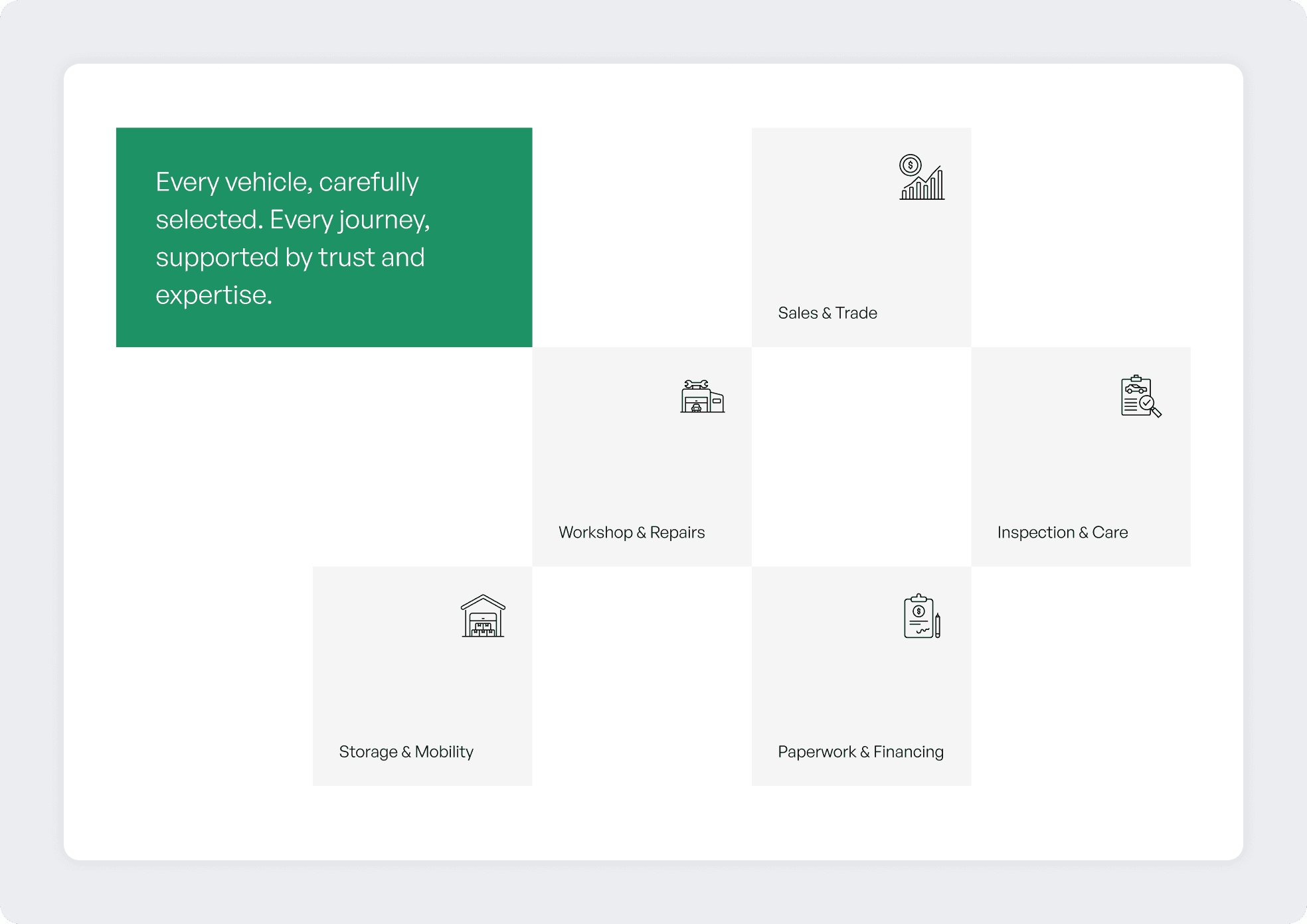Select the Inspection & Care text
This screenshot has height=924, width=1307.
pos(1062,532)
